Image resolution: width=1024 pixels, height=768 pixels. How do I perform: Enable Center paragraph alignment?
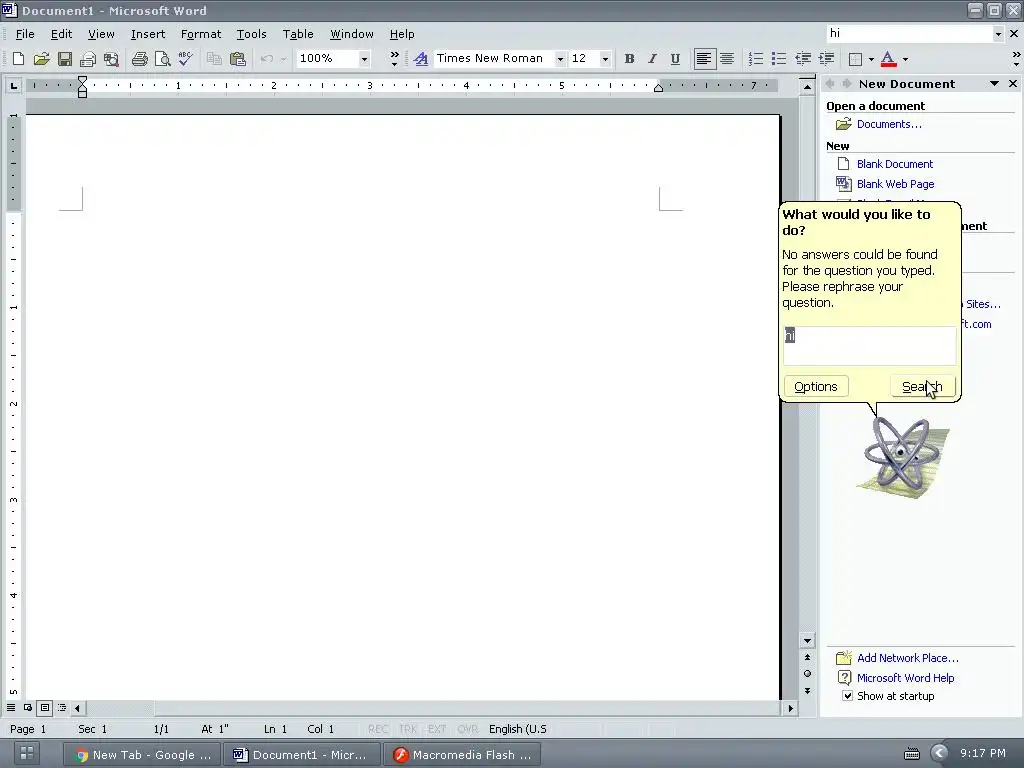pos(727,59)
